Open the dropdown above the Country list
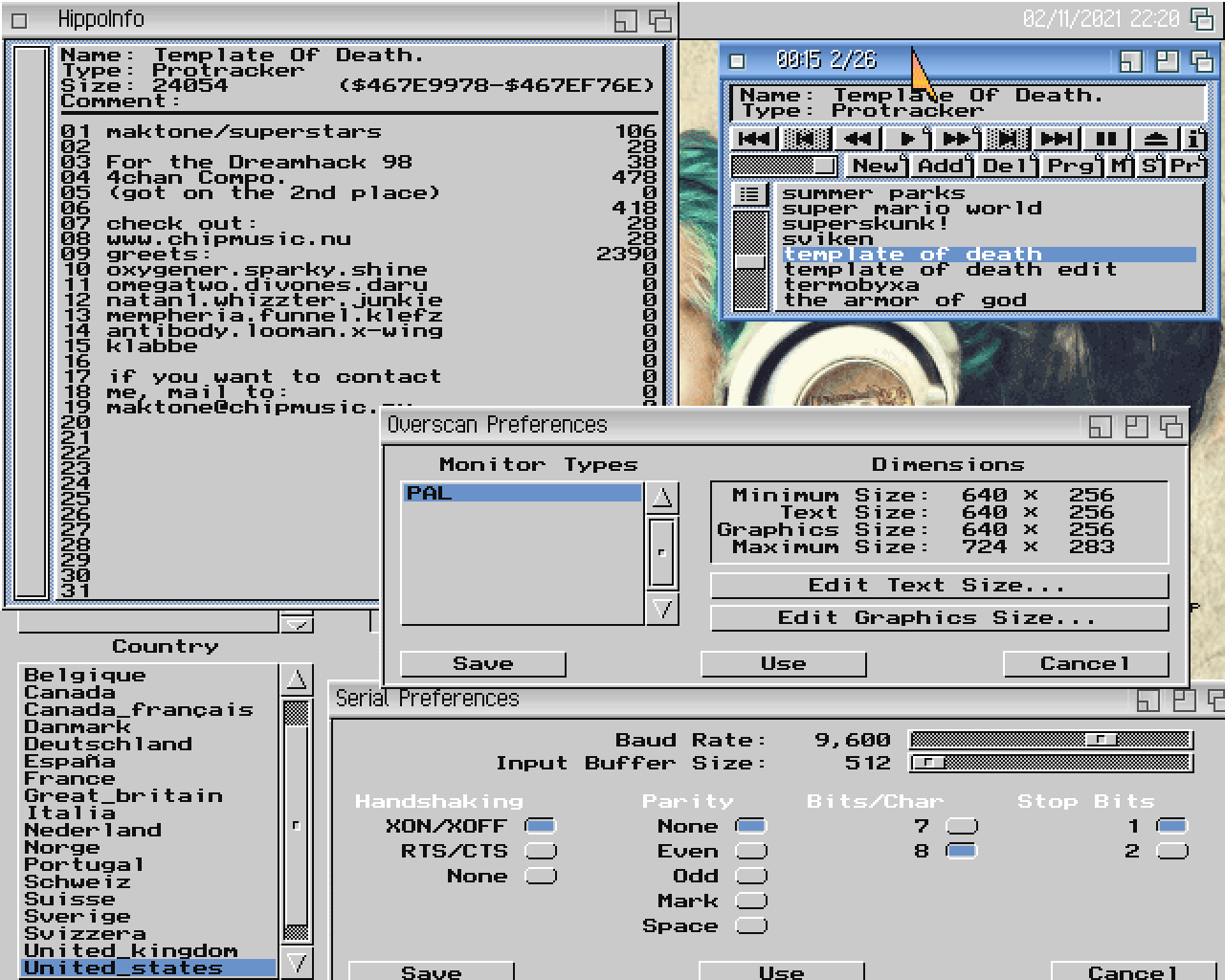Viewport: 1225px width, 980px height. (298, 623)
